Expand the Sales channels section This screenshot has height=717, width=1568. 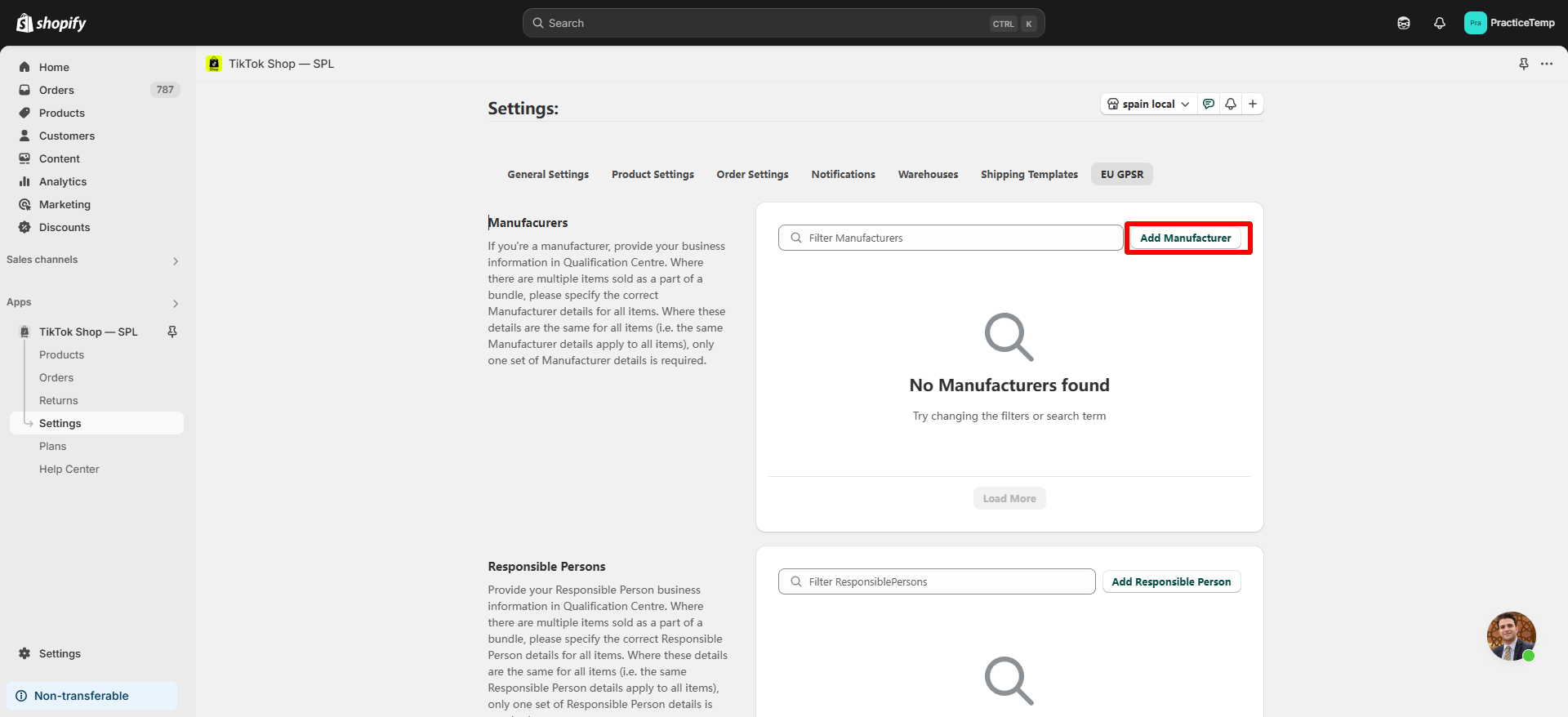[x=175, y=261]
